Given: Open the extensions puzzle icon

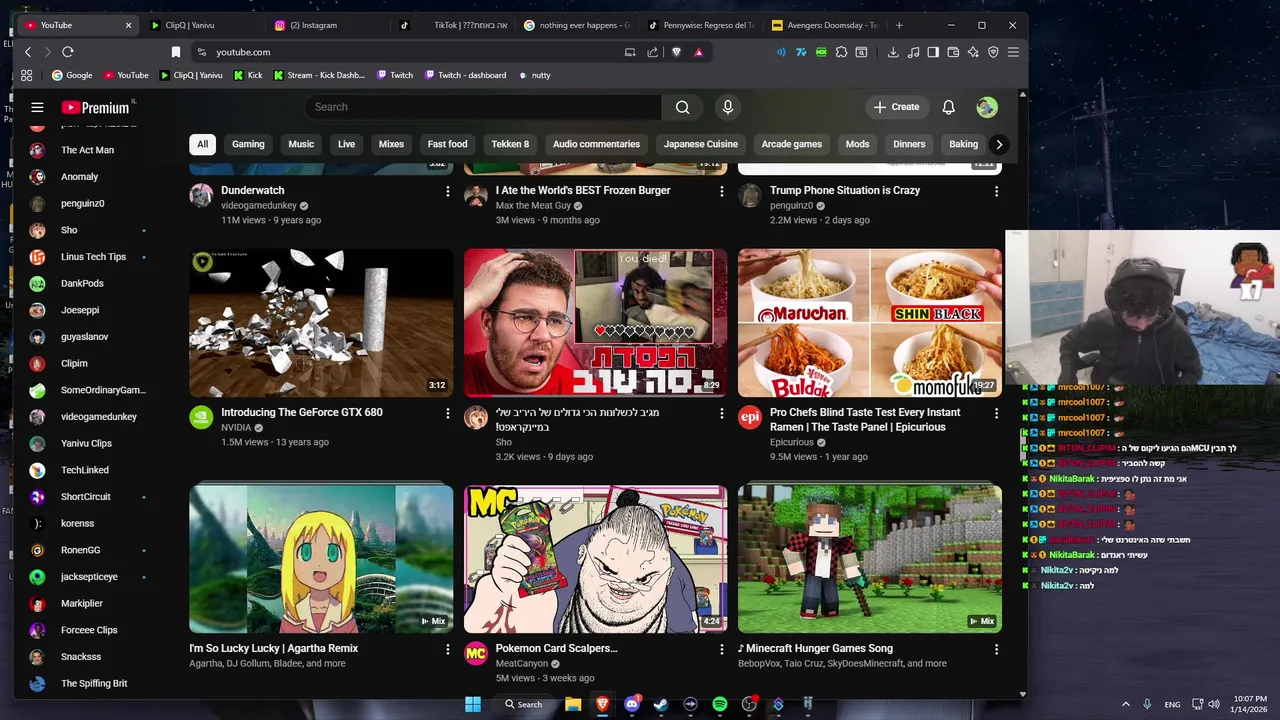Looking at the screenshot, I should pyautogui.click(x=841, y=52).
